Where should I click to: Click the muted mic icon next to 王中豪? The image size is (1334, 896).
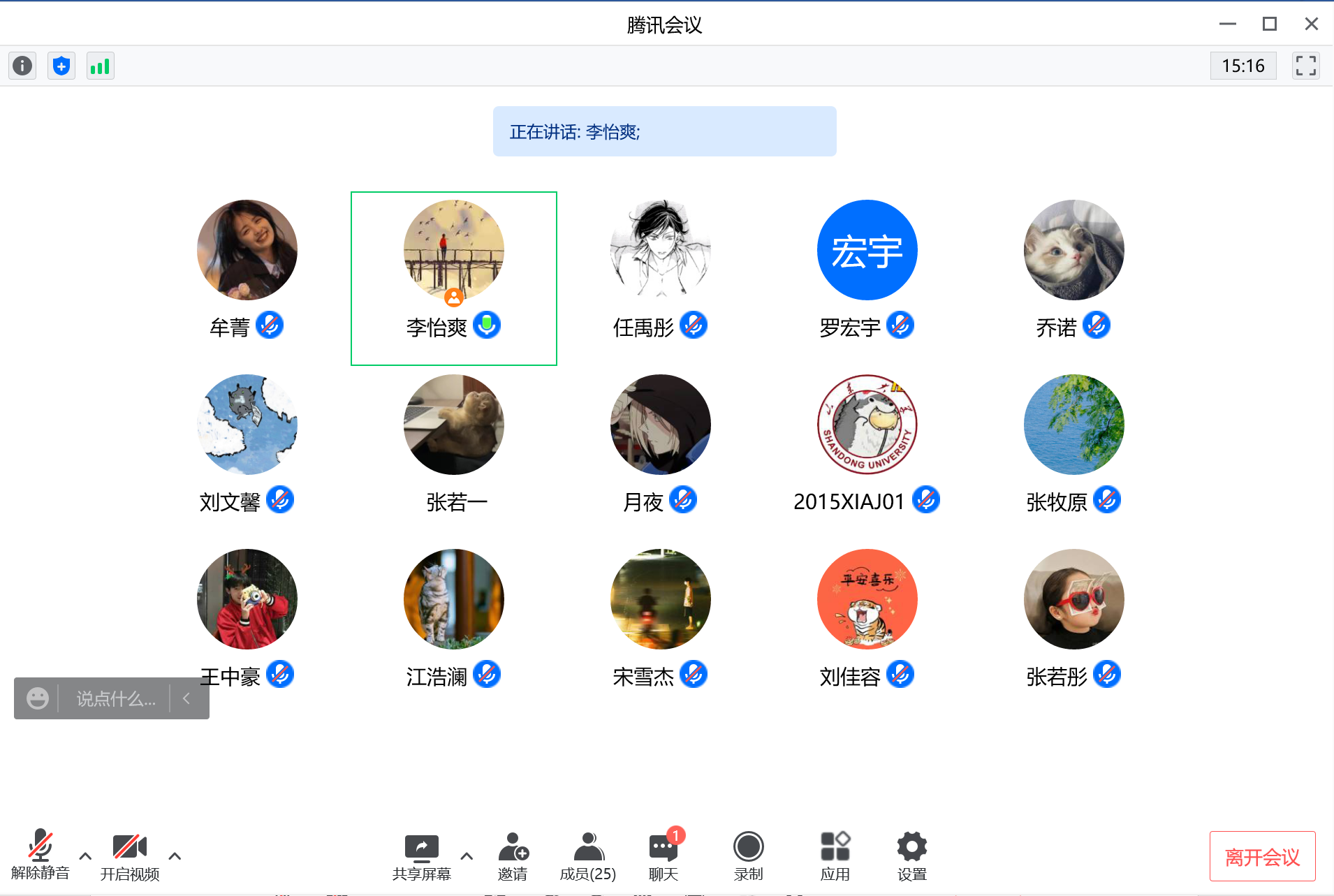[x=280, y=675]
